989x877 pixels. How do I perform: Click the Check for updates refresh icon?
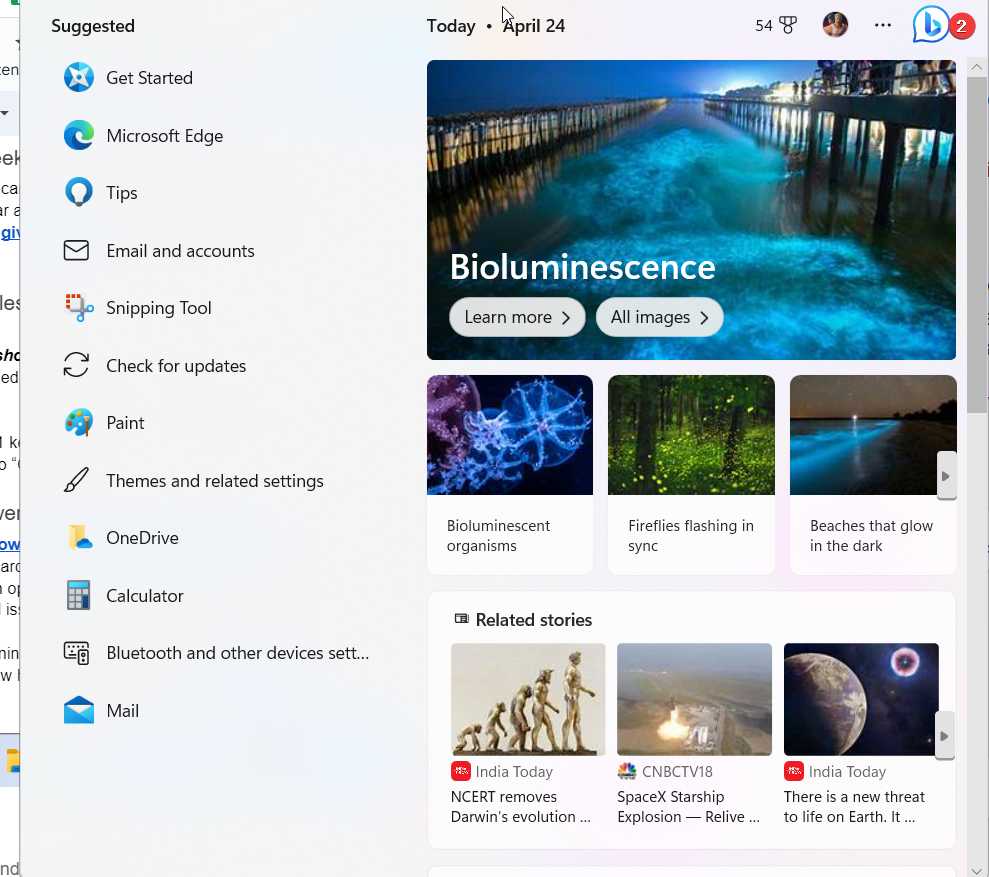pyautogui.click(x=76, y=365)
